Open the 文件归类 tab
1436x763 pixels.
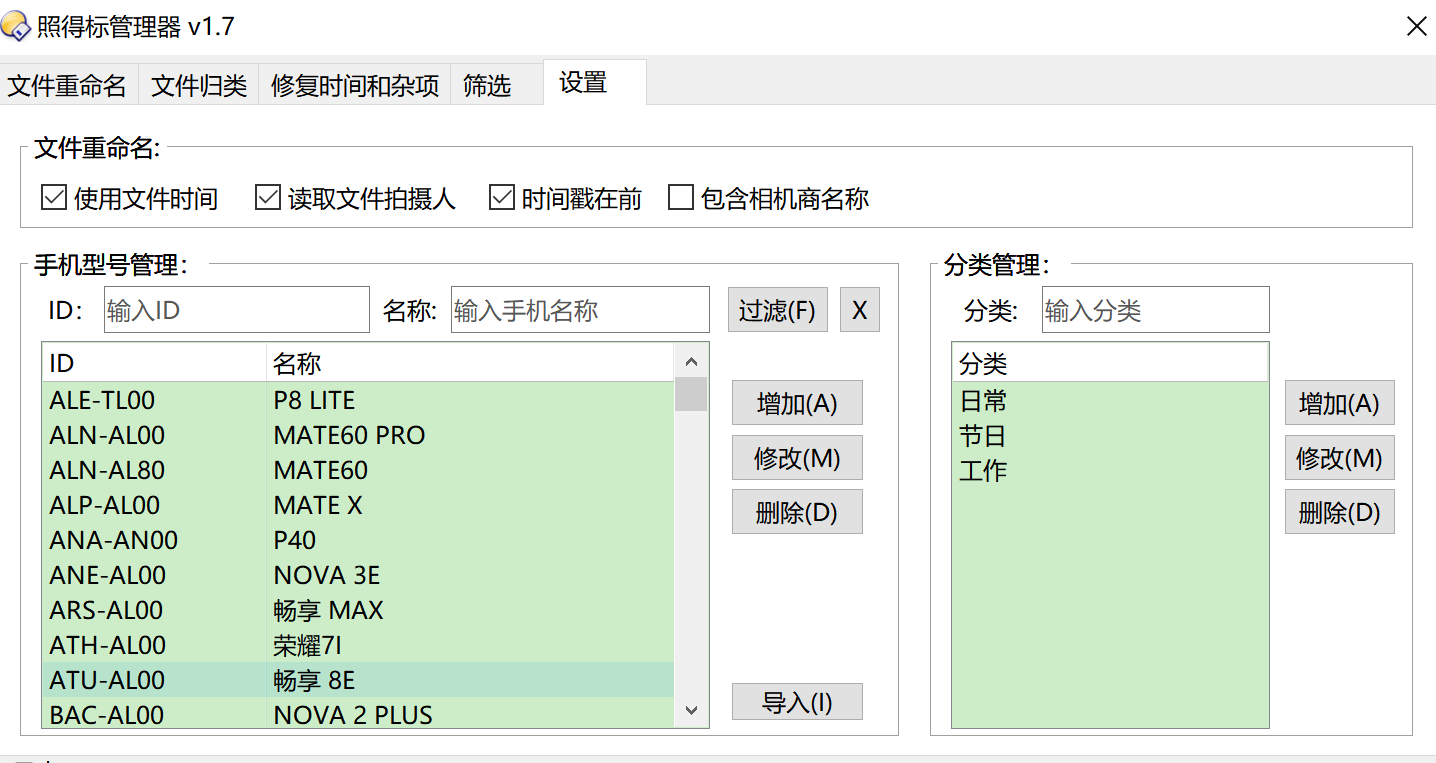tap(199, 86)
